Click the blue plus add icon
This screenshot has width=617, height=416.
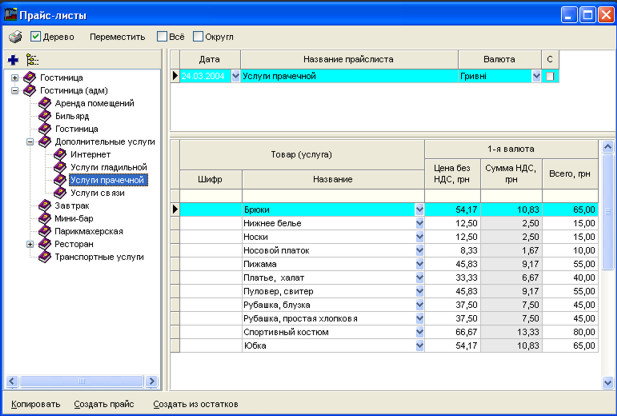13,60
